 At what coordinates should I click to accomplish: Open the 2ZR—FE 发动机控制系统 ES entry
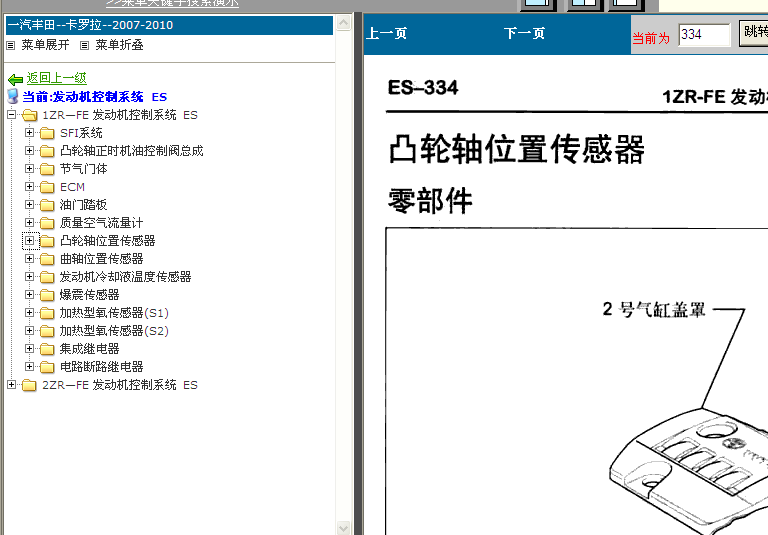[120, 385]
